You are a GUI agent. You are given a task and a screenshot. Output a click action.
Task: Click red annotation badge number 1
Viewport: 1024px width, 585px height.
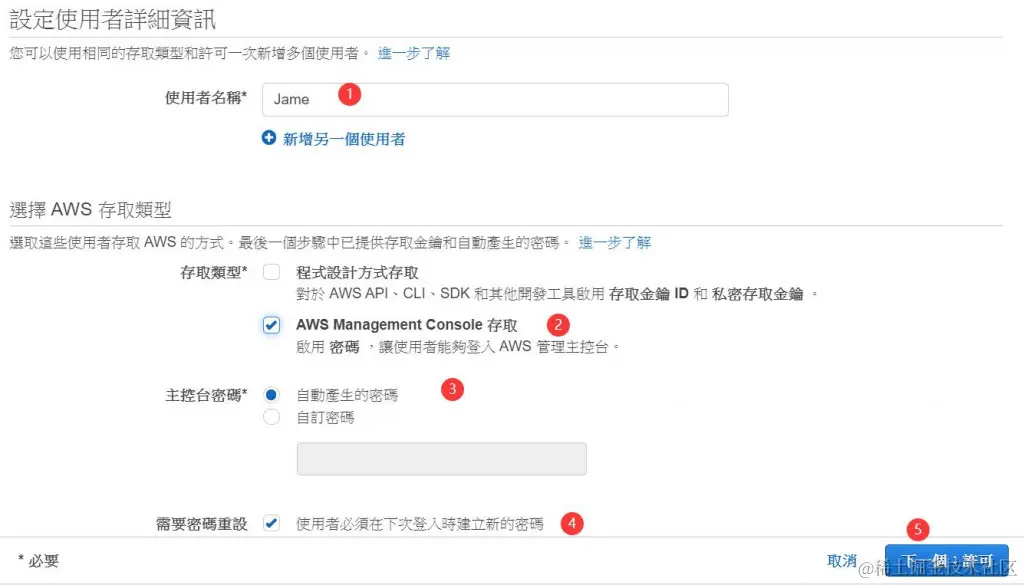point(349,93)
